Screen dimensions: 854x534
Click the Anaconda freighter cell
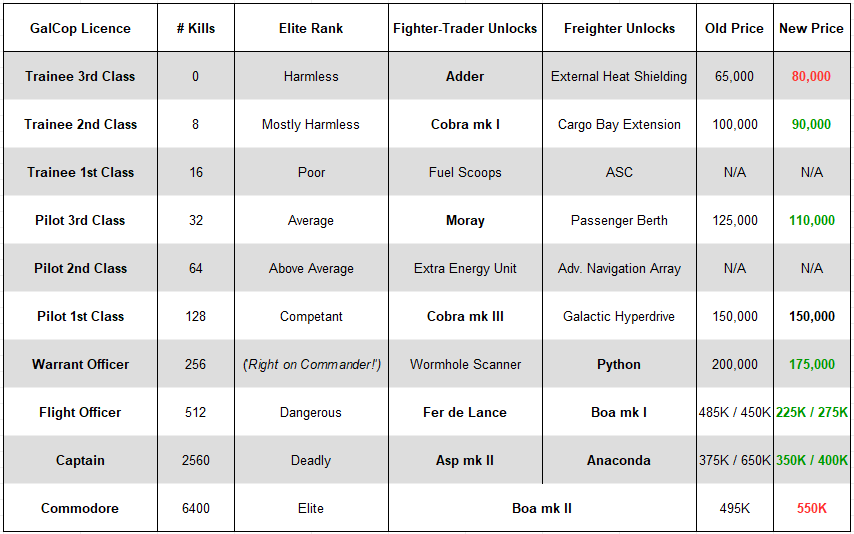click(619, 460)
